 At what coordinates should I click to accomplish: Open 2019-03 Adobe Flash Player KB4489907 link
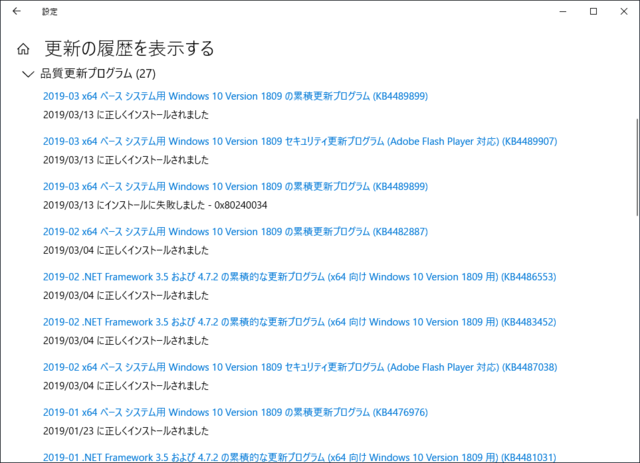[x=300, y=142]
